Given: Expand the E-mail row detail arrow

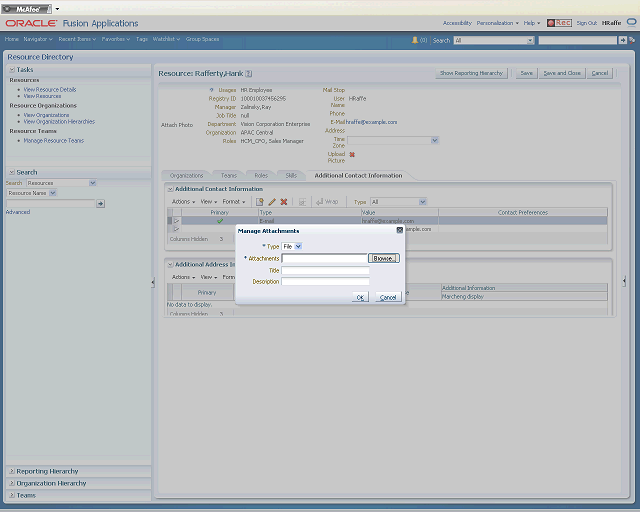Looking at the screenshot, I should coord(177,221).
